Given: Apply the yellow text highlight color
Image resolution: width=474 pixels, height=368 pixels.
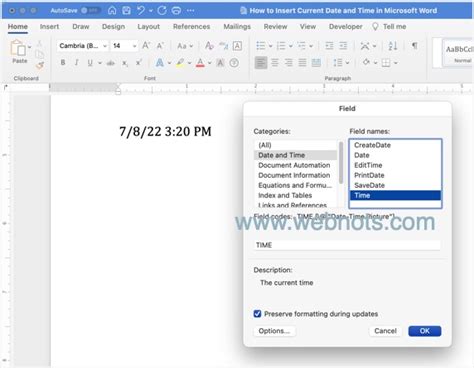Looking at the screenshot, I should coord(180,63).
